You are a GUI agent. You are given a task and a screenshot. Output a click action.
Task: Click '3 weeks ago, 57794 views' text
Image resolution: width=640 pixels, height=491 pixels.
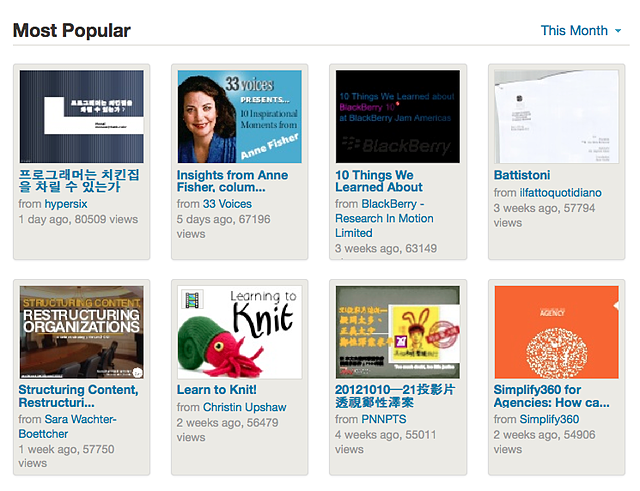[544, 216]
